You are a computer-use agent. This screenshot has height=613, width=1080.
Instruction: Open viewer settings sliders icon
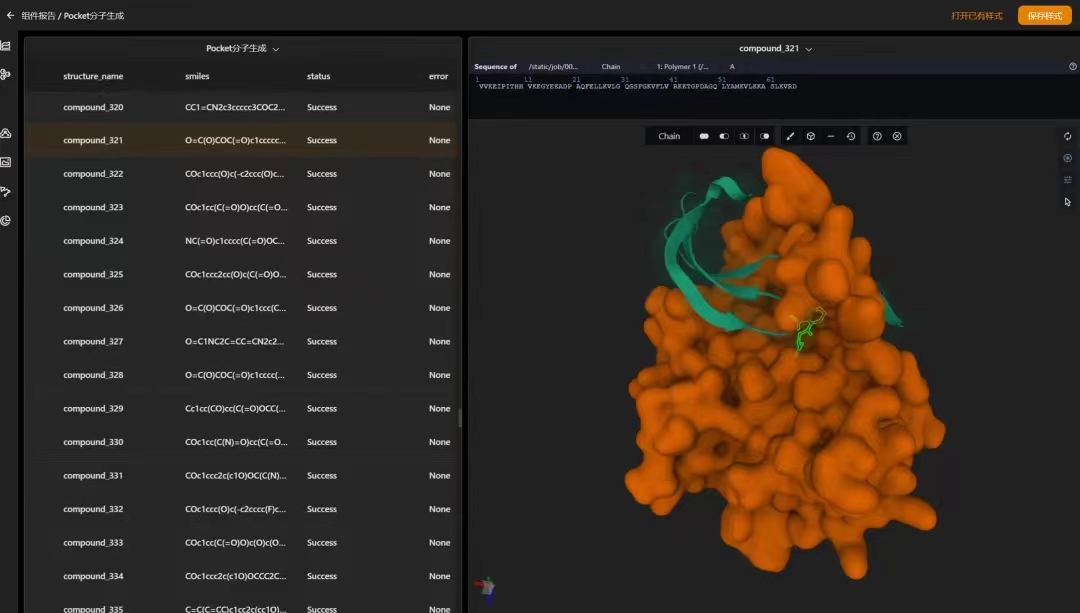[x=1067, y=180]
